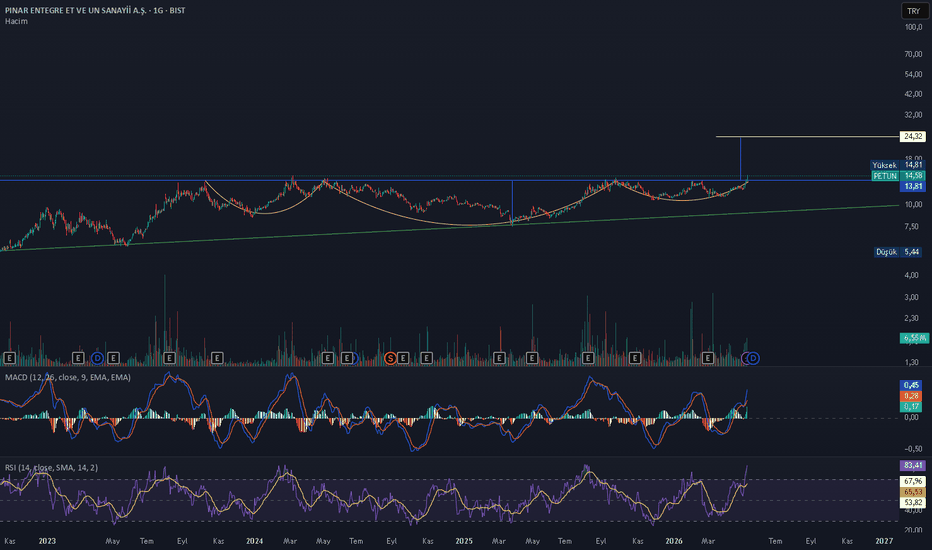The height and width of the screenshot is (550, 932).
Task: Click the earnings E marker above Kas 2024
Action: [426, 357]
